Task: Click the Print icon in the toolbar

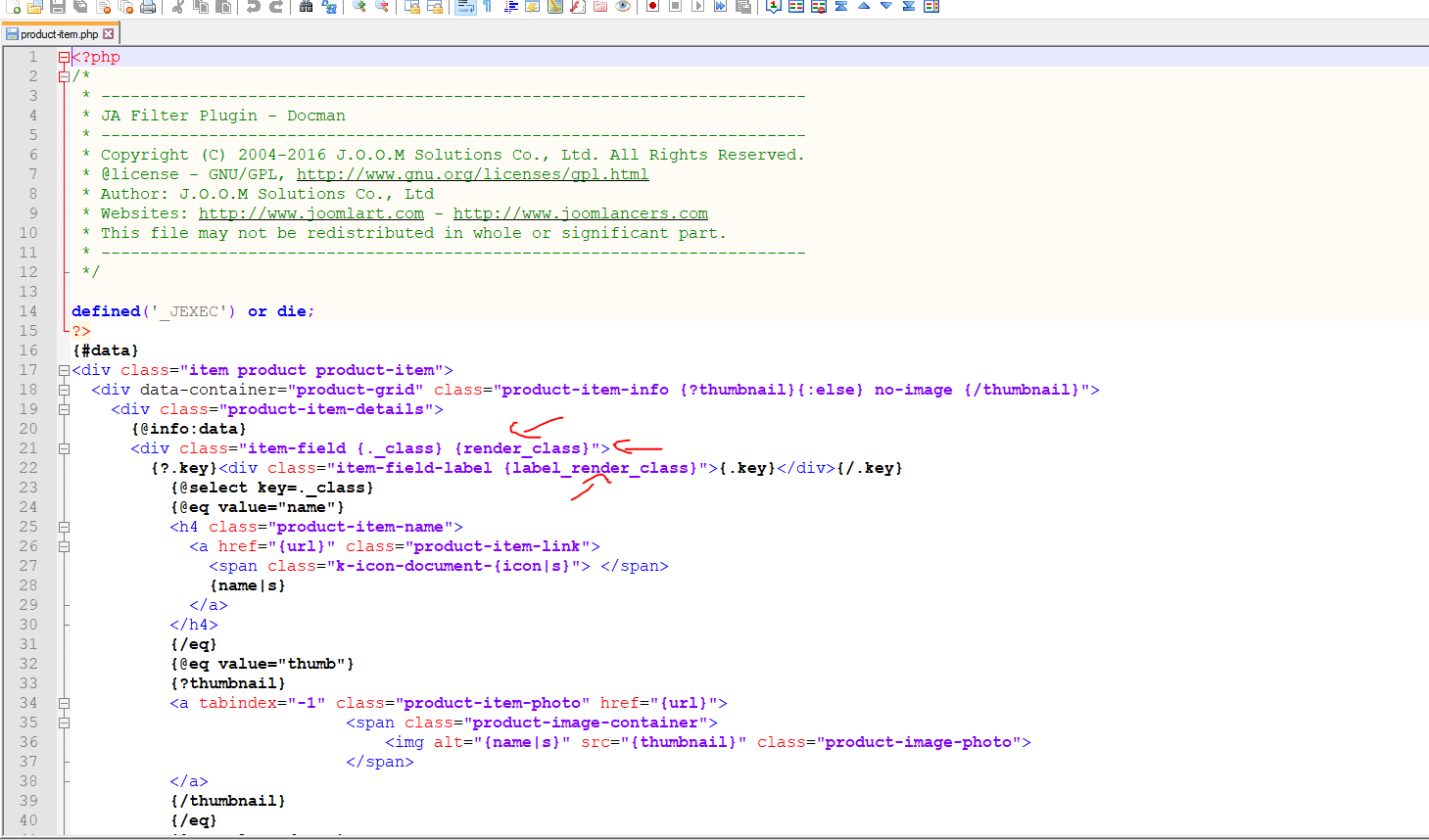Action: tap(148, 7)
